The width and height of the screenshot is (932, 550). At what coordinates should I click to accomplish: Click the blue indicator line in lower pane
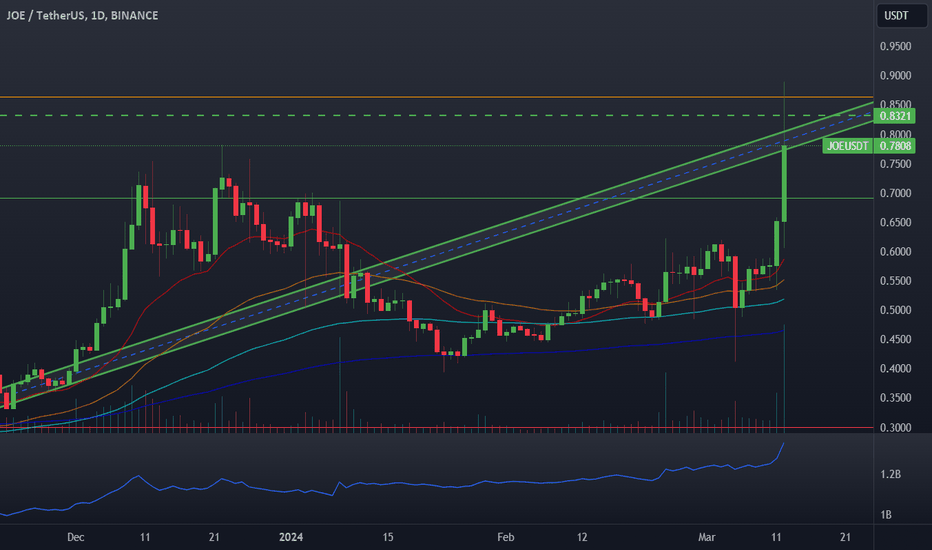392,485
